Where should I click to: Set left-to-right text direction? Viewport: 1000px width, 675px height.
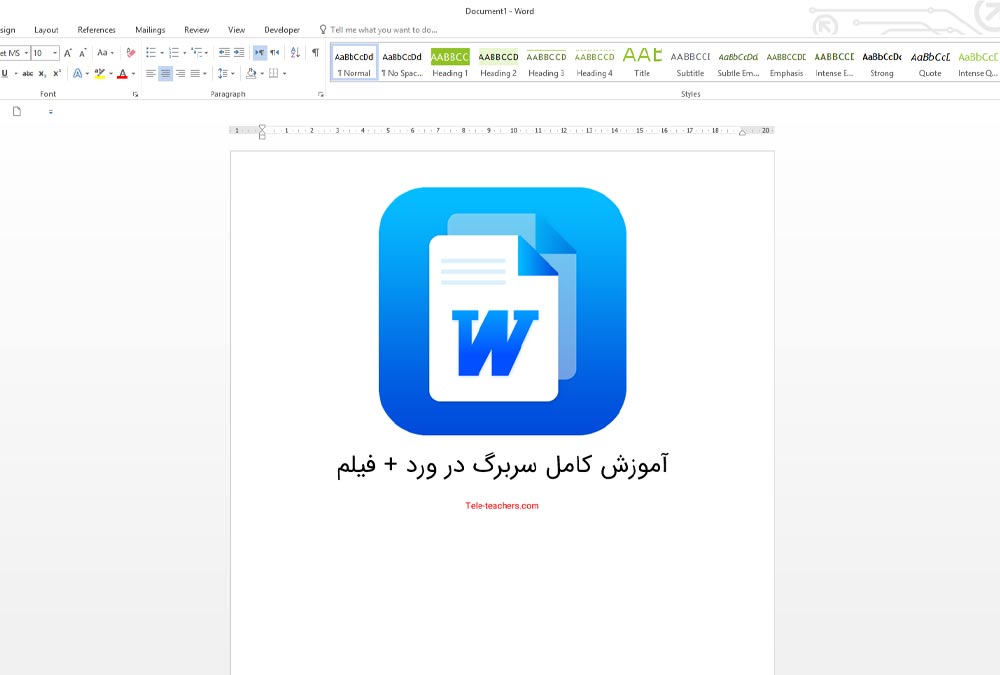click(259, 53)
